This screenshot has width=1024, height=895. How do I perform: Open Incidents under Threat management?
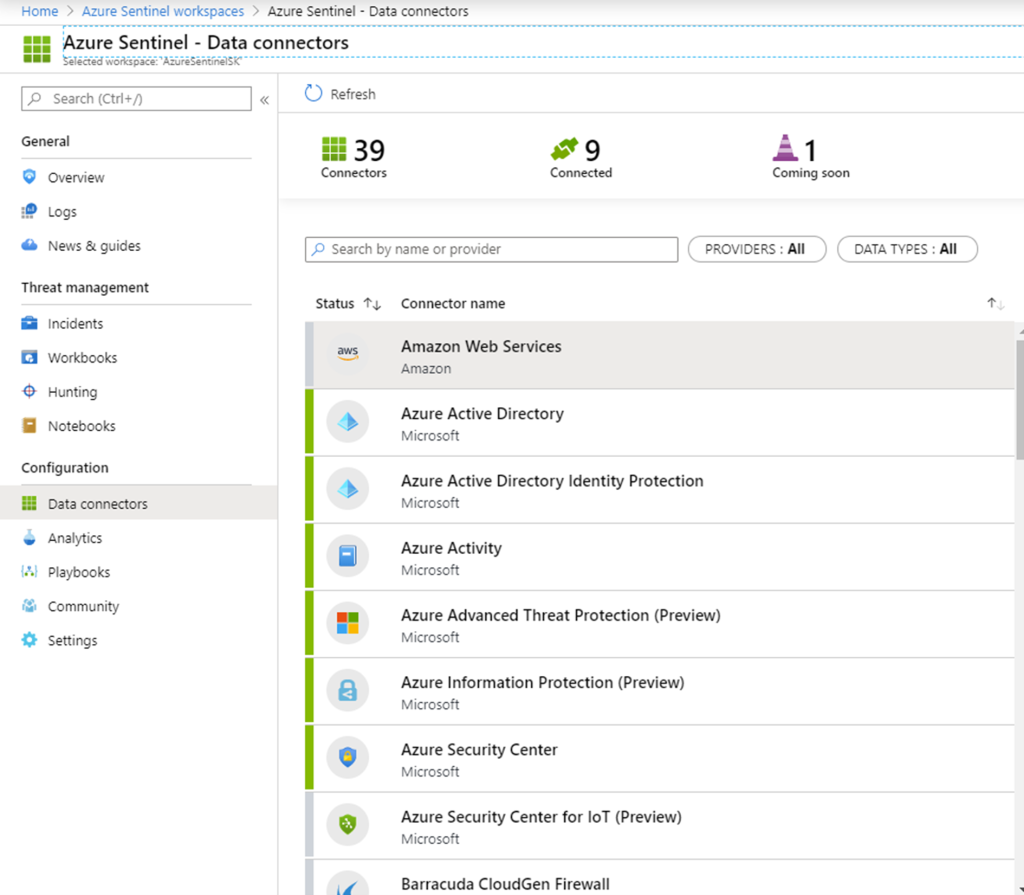tap(75, 324)
